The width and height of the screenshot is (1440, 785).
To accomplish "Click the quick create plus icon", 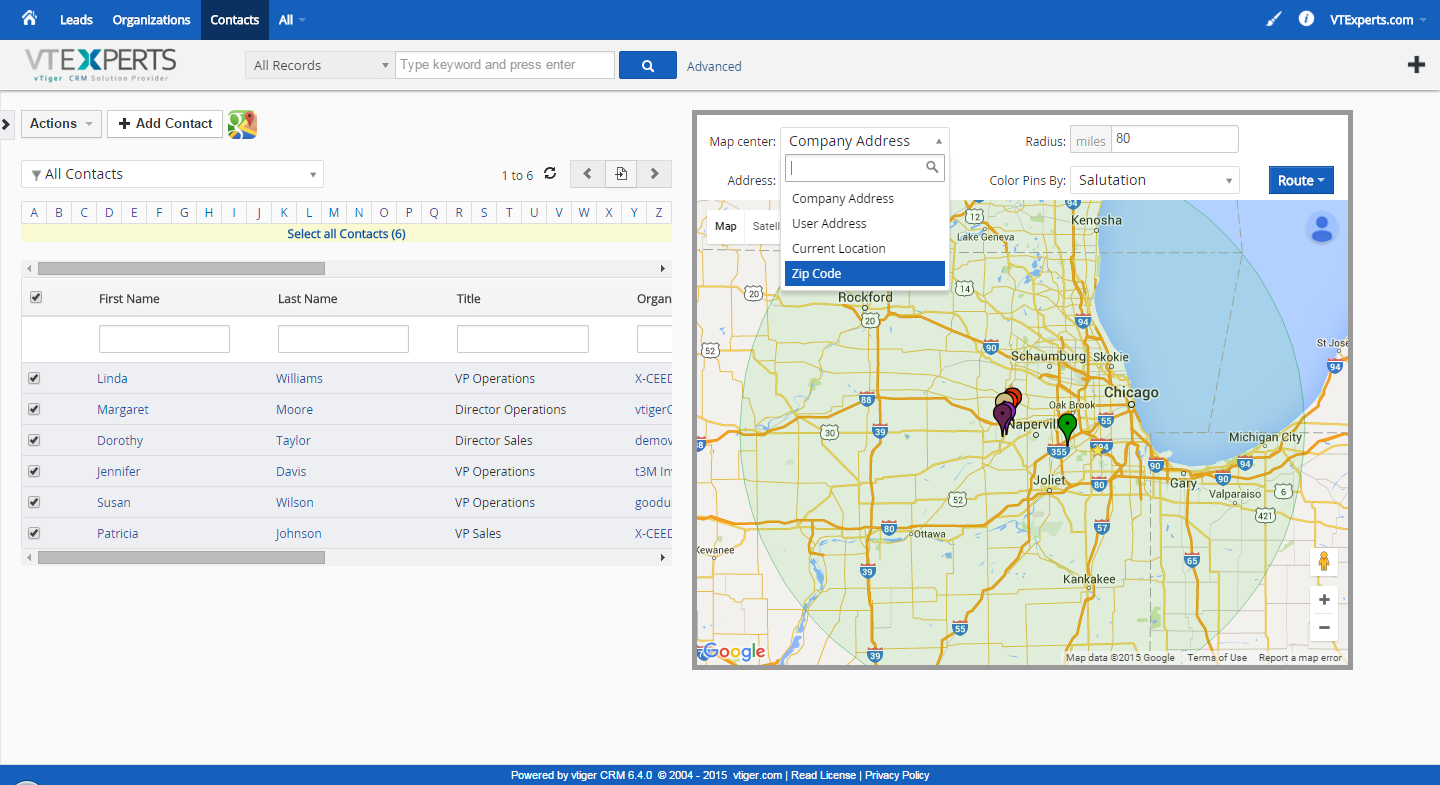I will coord(1416,65).
